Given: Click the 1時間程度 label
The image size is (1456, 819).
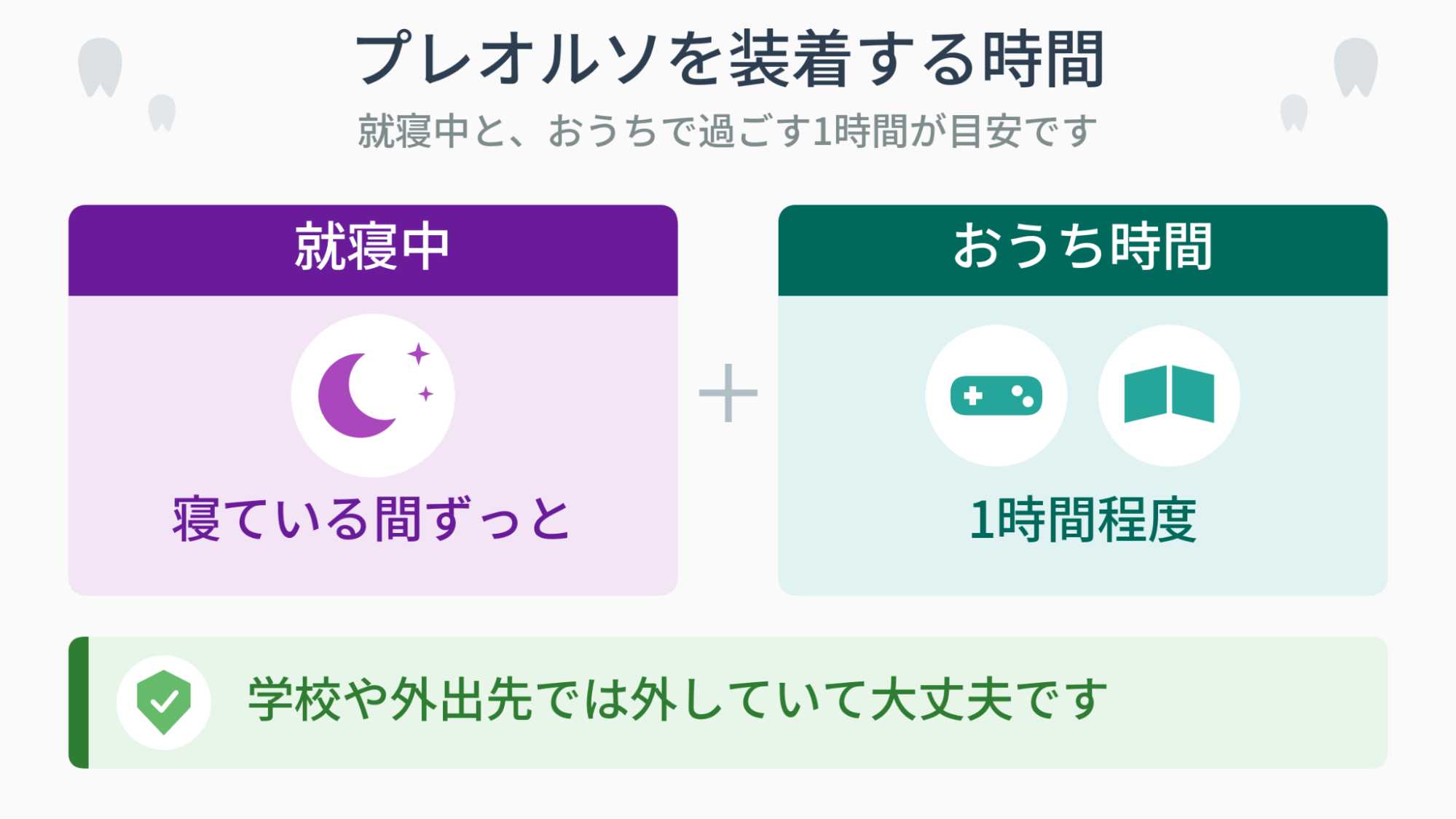Looking at the screenshot, I should click(1082, 520).
